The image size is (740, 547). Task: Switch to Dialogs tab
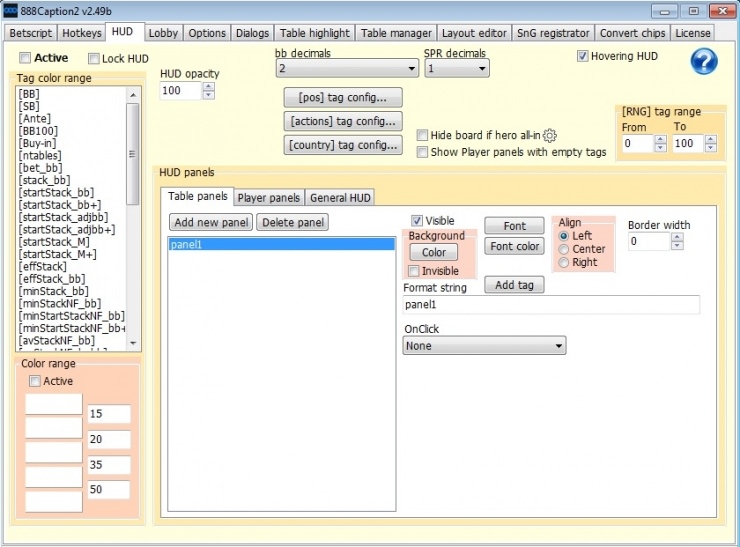(x=252, y=33)
